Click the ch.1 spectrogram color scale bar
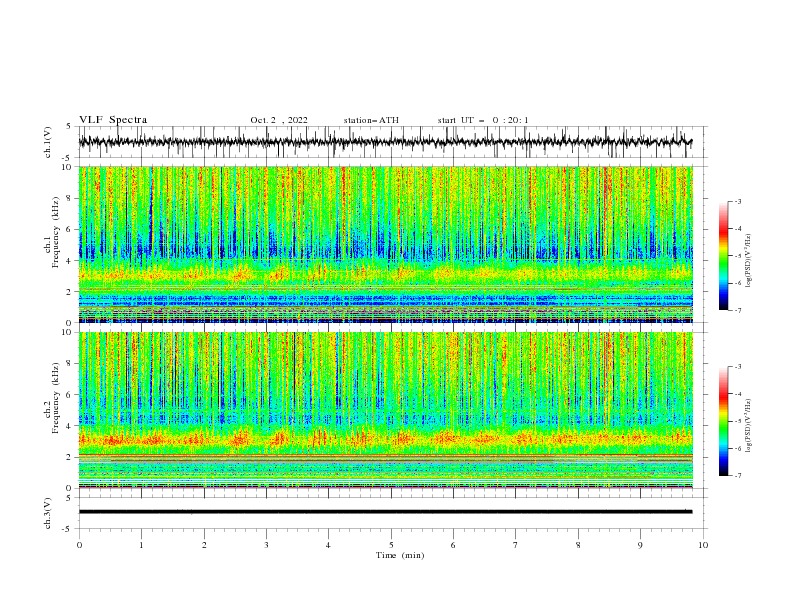Viewport: 792px width, 612px height. pyautogui.click(x=723, y=256)
